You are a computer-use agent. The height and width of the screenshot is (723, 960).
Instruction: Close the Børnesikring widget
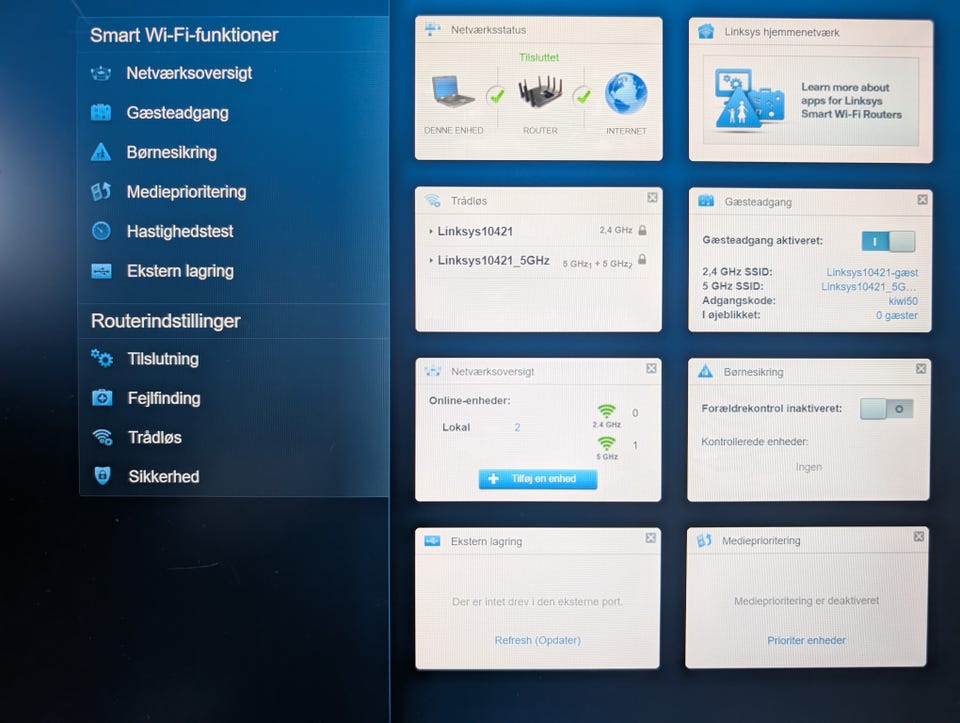pos(921,369)
